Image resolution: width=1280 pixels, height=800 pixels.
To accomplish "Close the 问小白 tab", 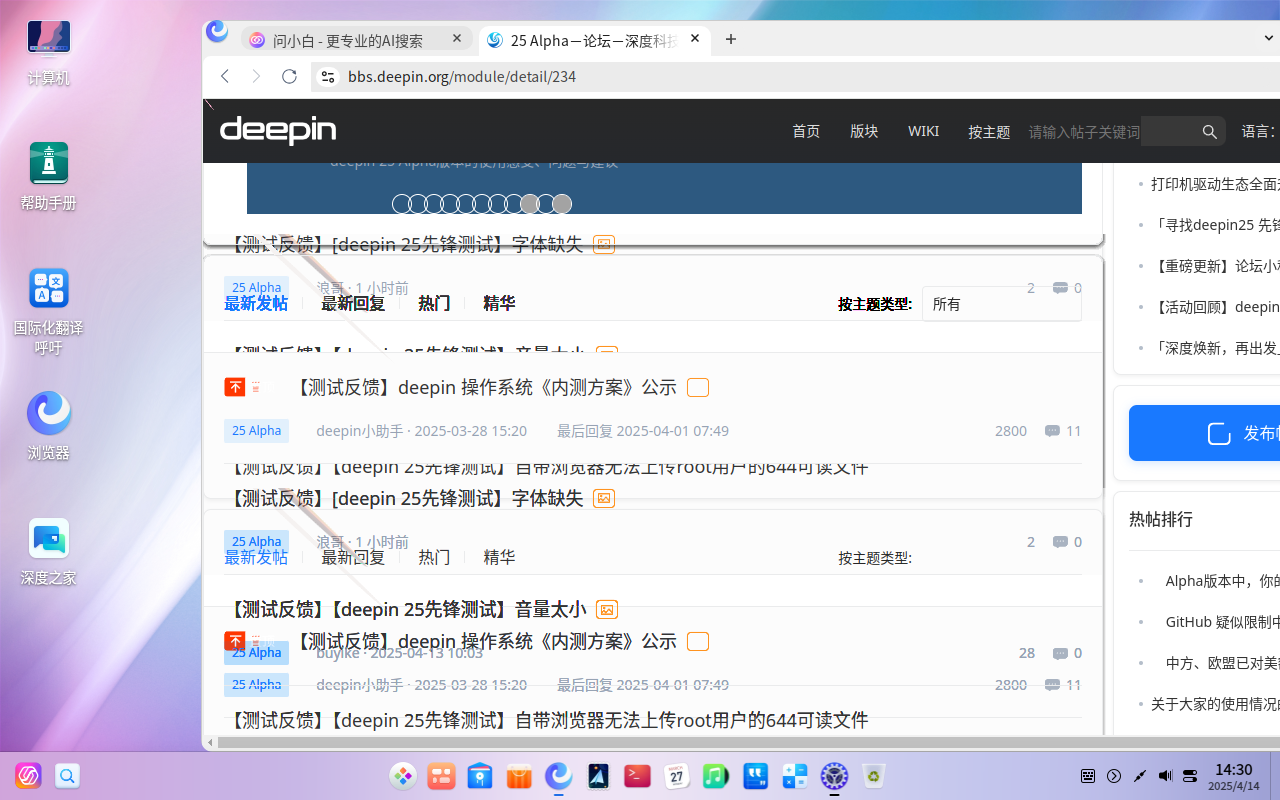I will pyautogui.click(x=457, y=39).
